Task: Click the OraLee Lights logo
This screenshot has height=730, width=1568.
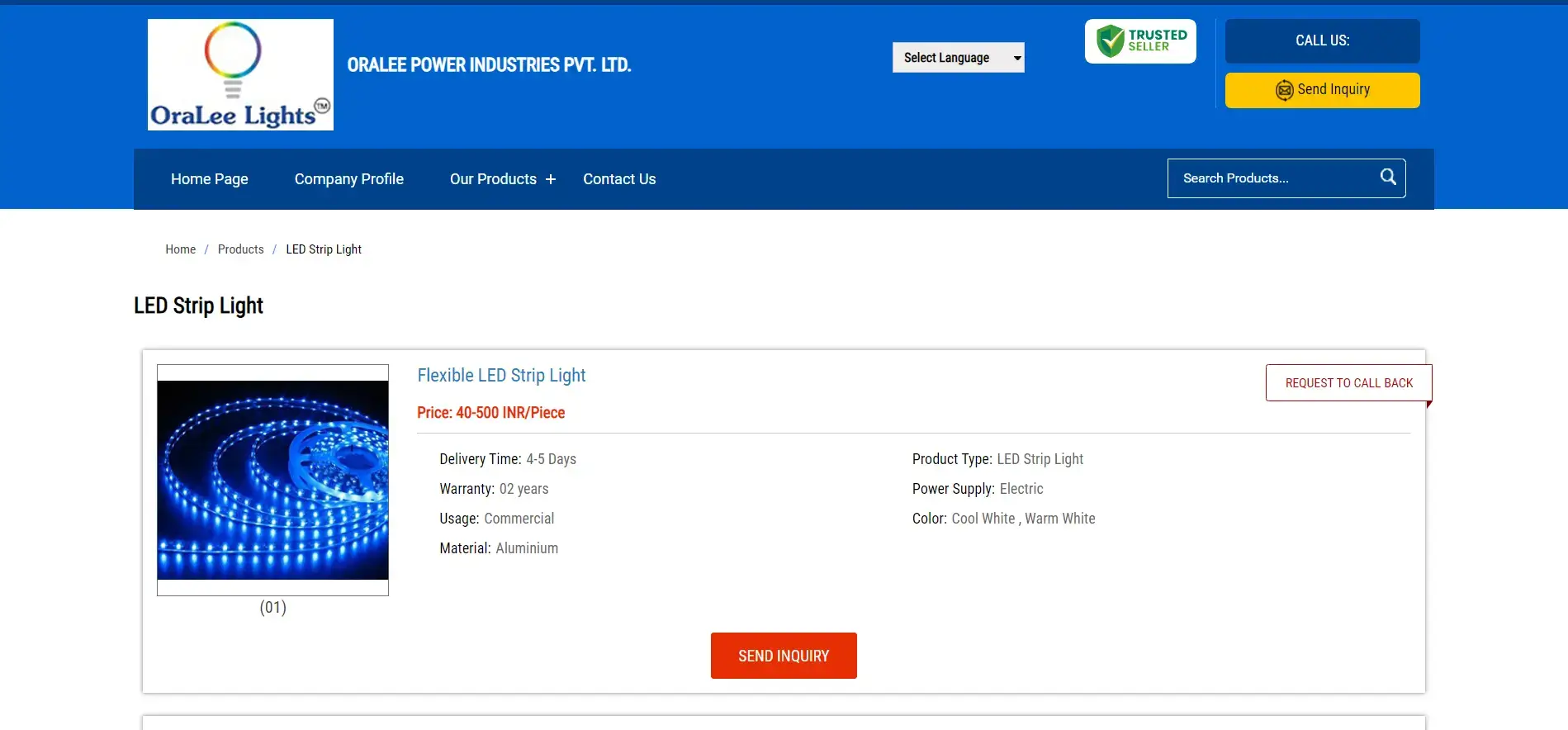Action: 240,74
